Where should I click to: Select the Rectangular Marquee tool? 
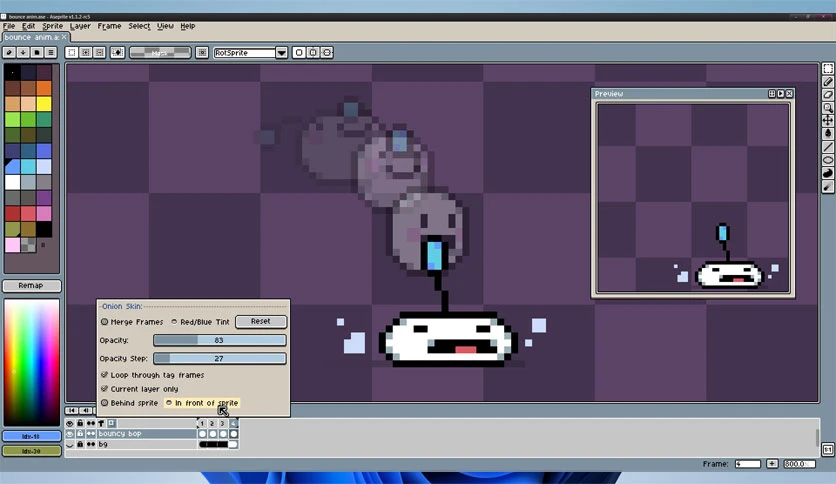pyautogui.click(x=827, y=69)
